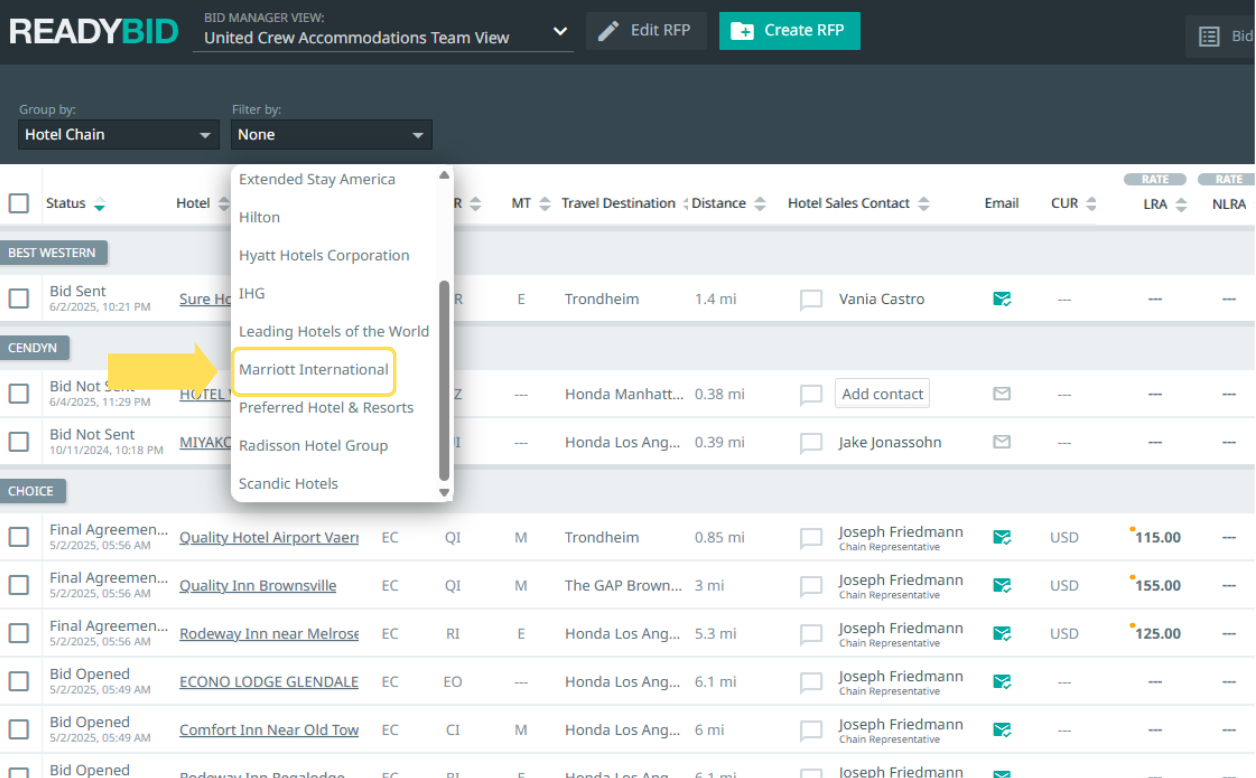
Task: Check the Quality Inn Brownsville row
Action: [x=19, y=586]
